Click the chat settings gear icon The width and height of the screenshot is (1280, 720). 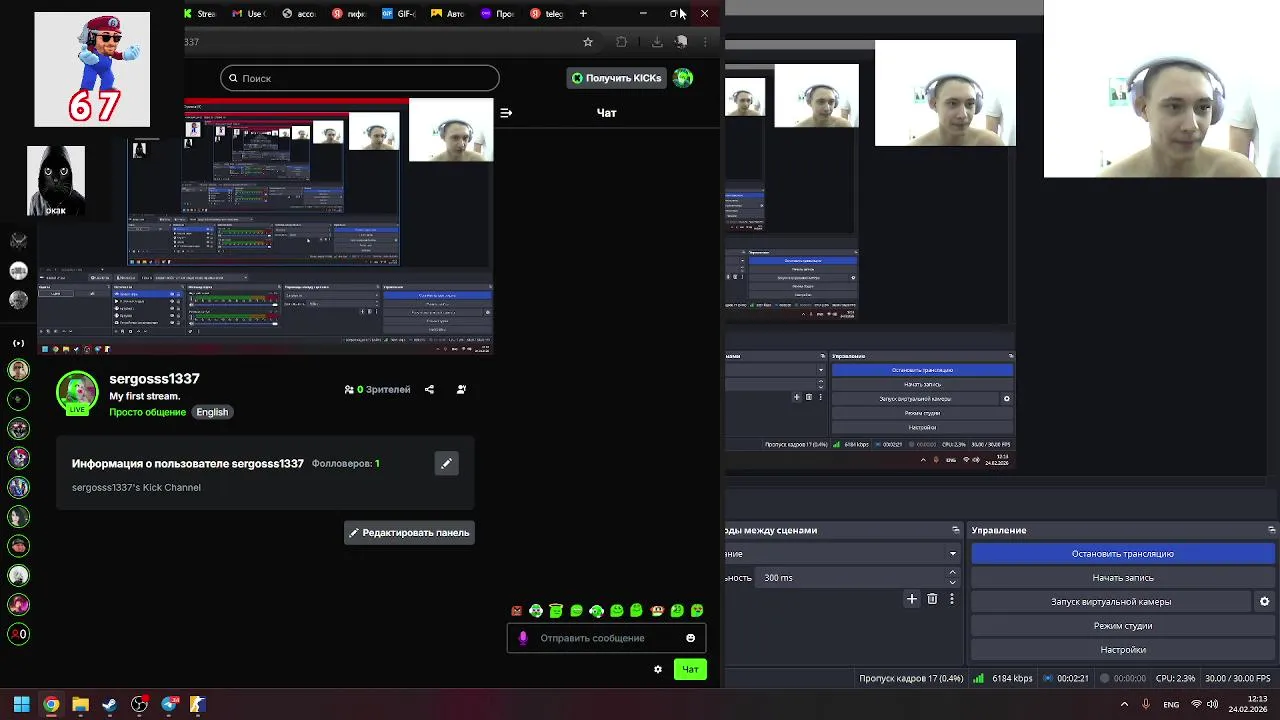click(657, 669)
